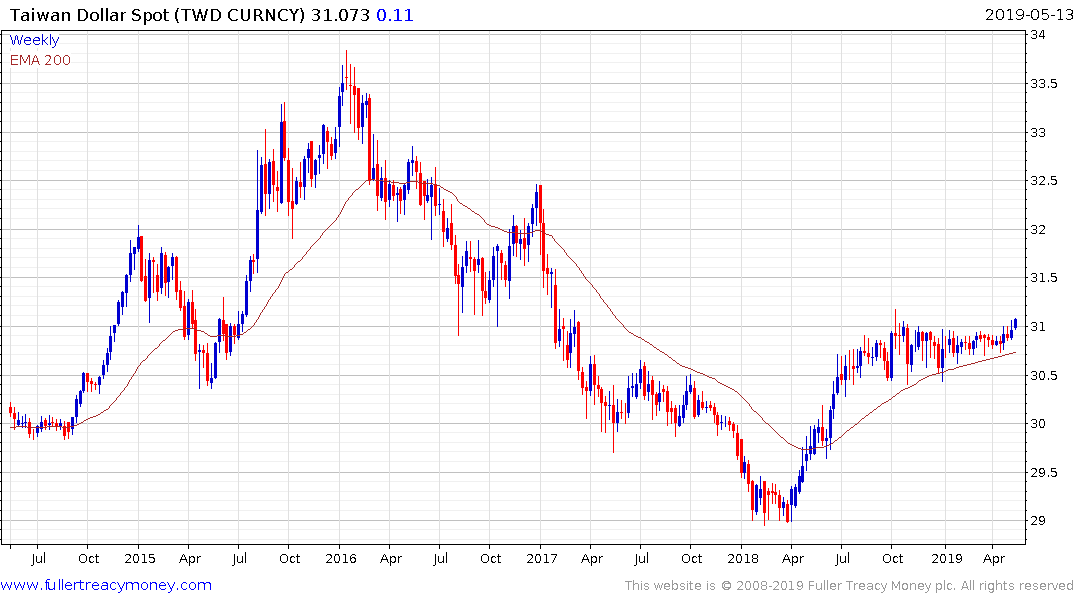Click the copyright notice for Fuller Treacy Money
Viewport: 1075px width, 600px height.
point(849,586)
